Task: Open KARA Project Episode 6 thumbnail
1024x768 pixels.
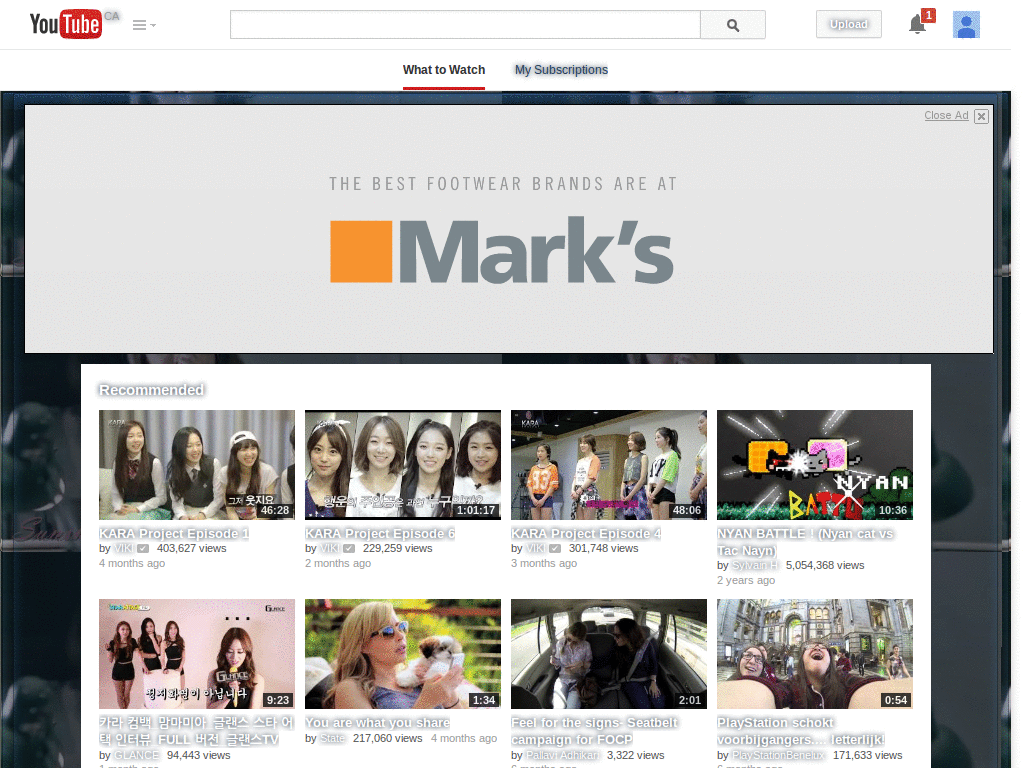Action: click(x=403, y=465)
